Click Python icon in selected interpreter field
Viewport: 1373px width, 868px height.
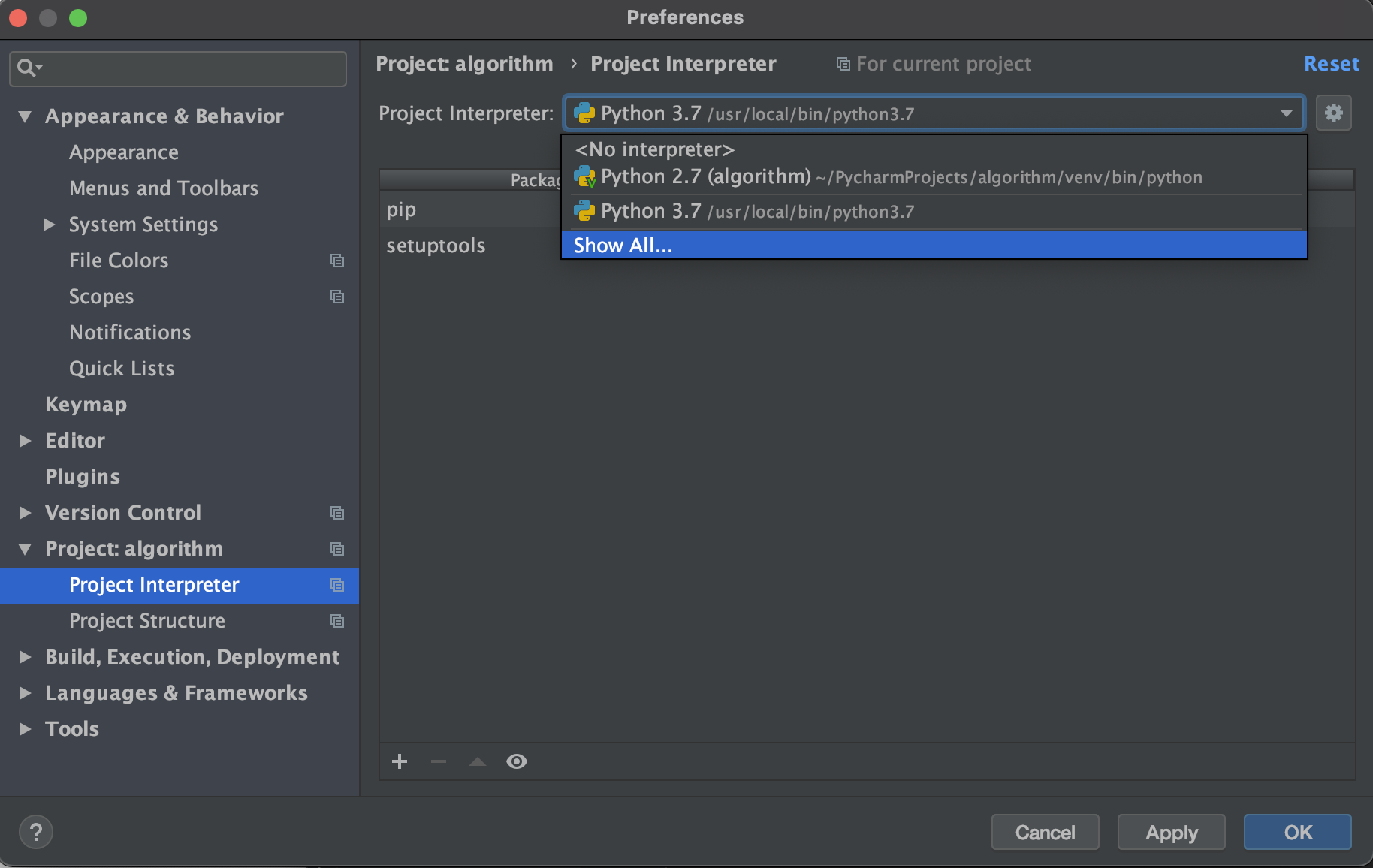point(584,113)
